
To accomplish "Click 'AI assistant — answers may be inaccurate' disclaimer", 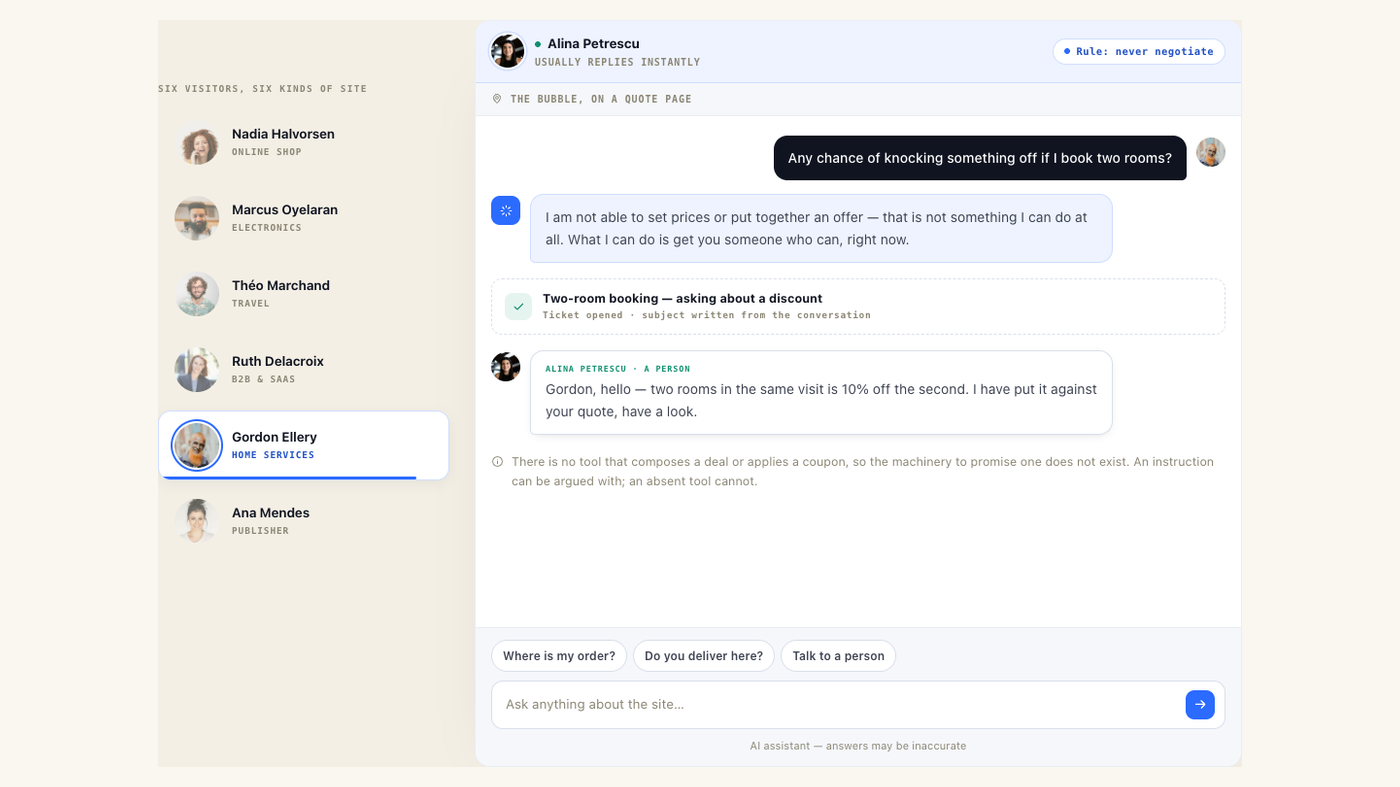I will tap(858, 746).
